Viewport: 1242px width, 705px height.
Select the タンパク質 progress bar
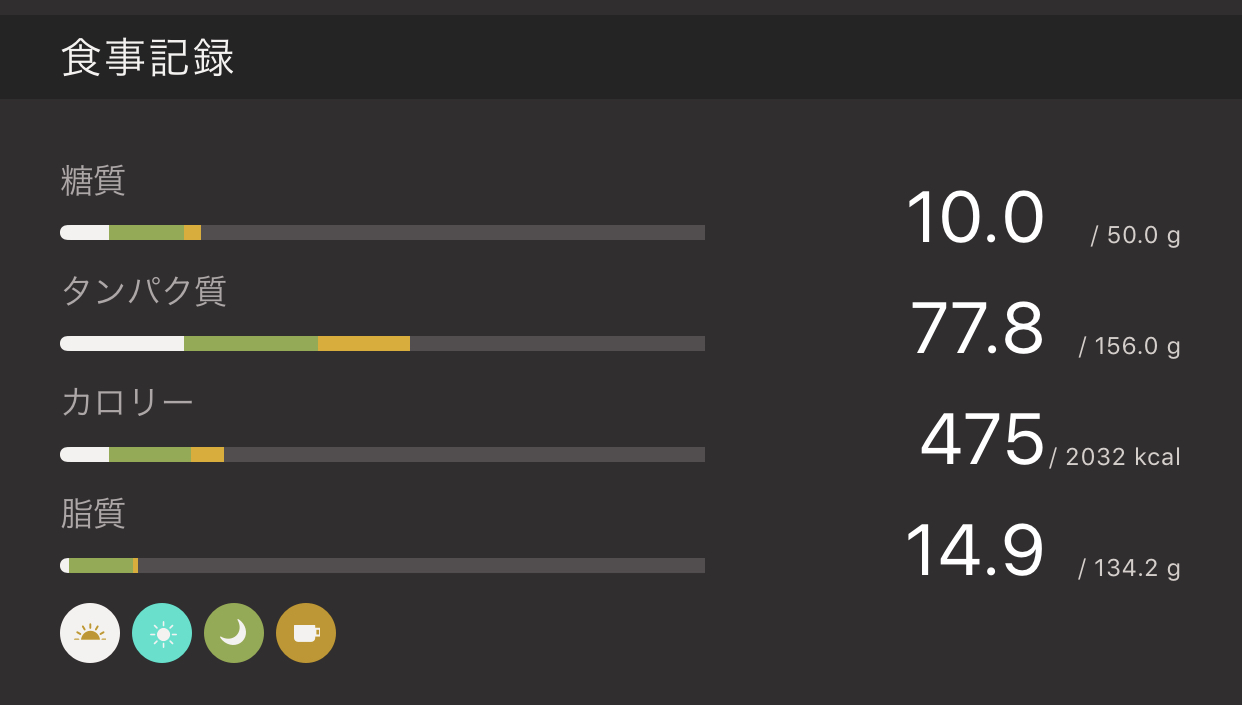pos(382,344)
